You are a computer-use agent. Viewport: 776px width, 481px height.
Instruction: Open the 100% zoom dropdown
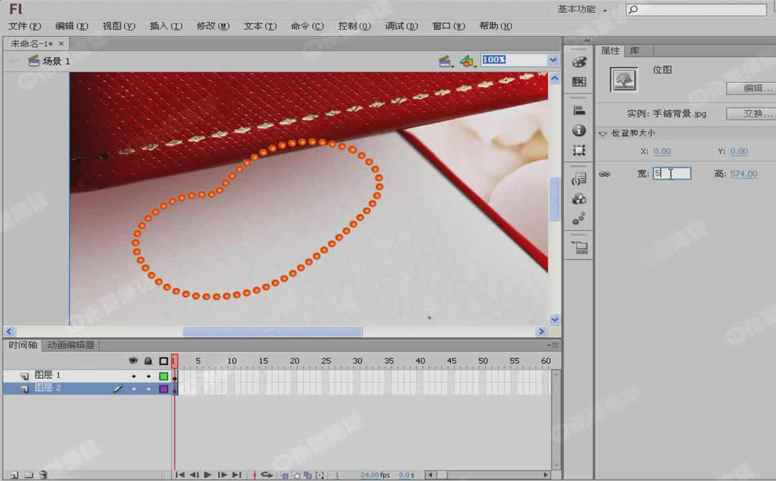pyautogui.click(x=553, y=60)
